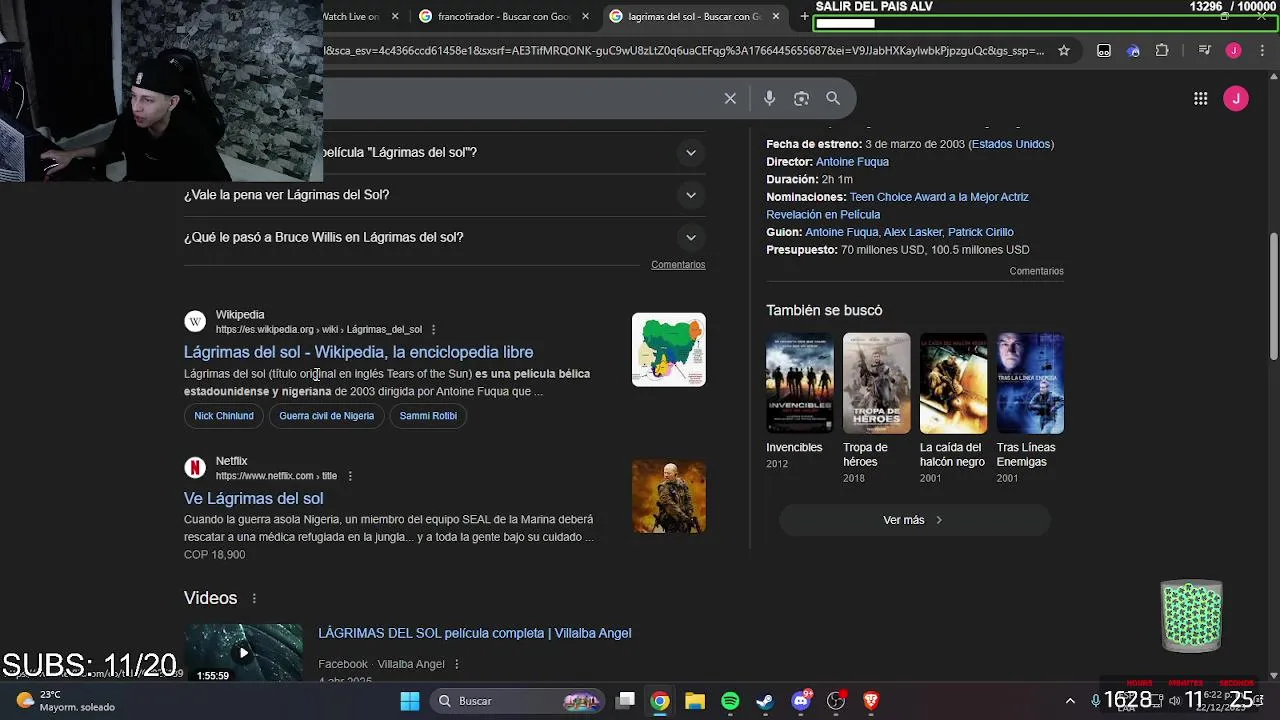Open options menu next to Videos heading
The height and width of the screenshot is (720, 1280).
point(254,598)
